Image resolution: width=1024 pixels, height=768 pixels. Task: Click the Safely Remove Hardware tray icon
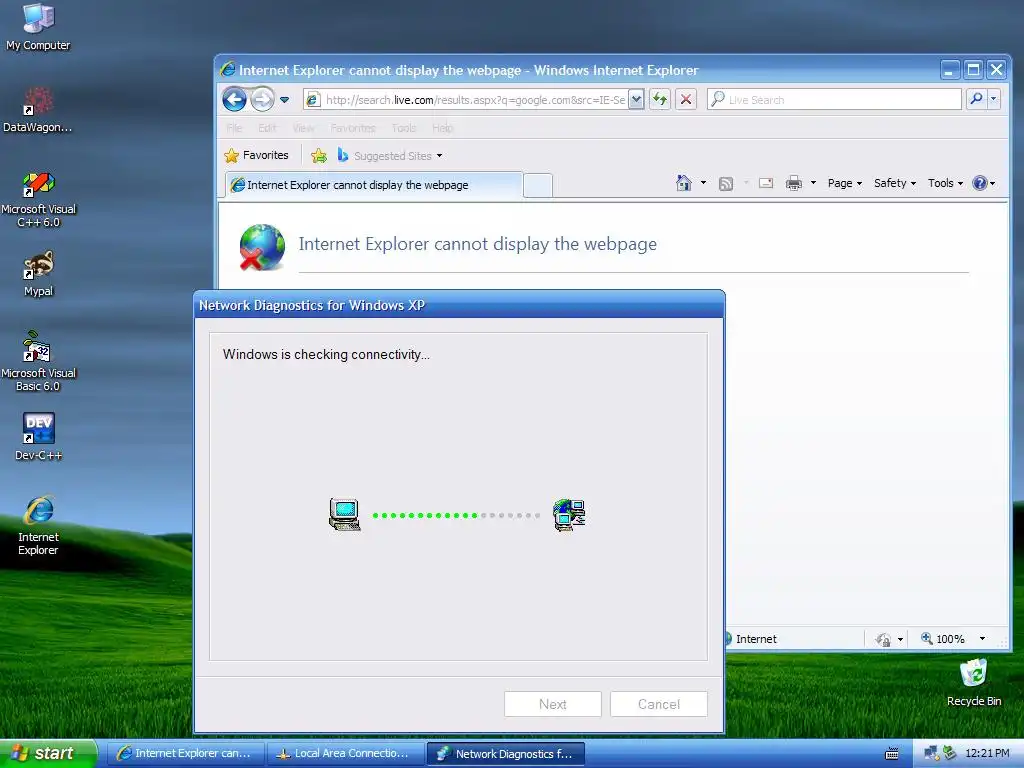[x=949, y=754]
